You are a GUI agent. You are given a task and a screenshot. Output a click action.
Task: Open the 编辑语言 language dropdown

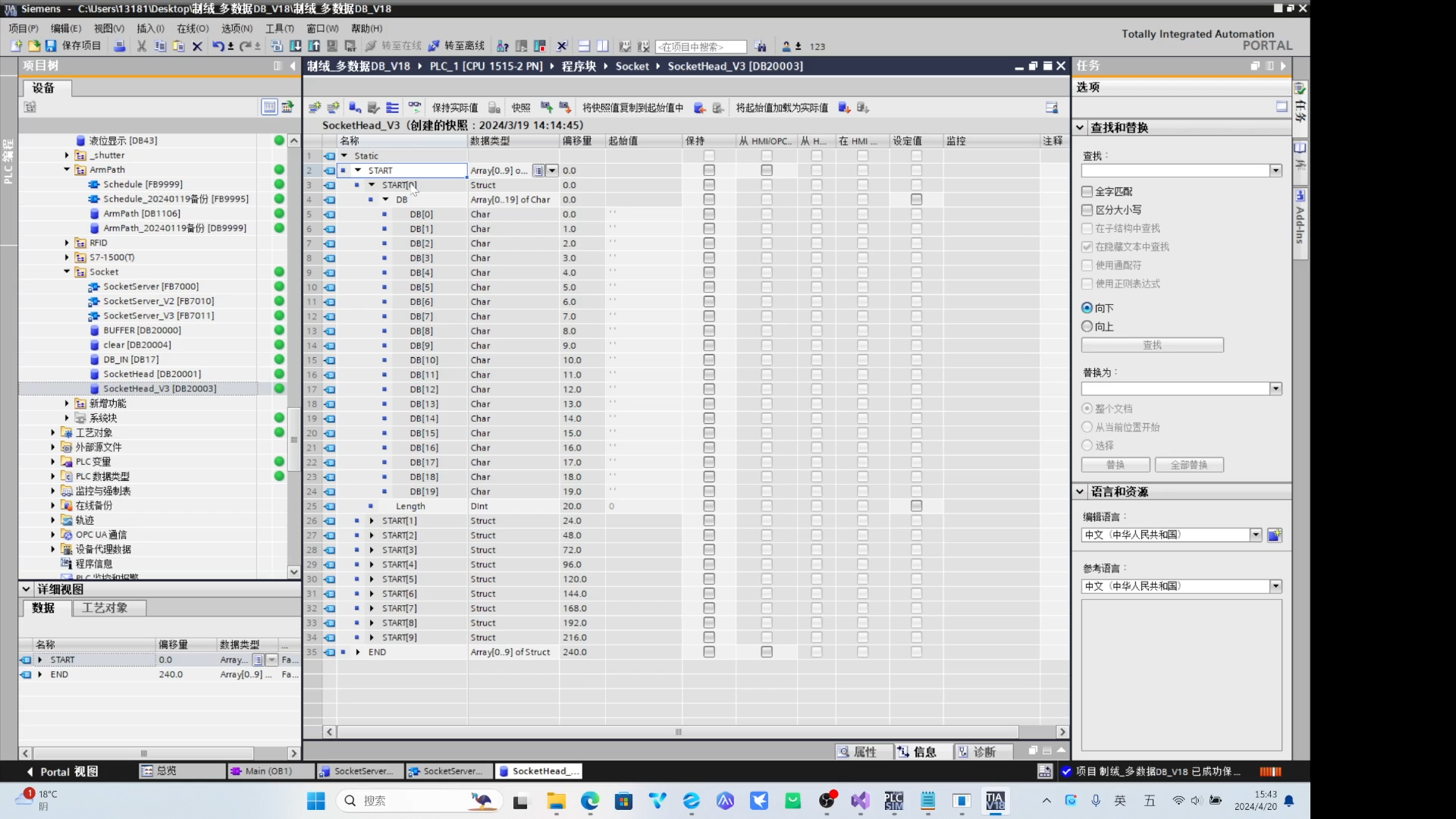(x=1256, y=535)
